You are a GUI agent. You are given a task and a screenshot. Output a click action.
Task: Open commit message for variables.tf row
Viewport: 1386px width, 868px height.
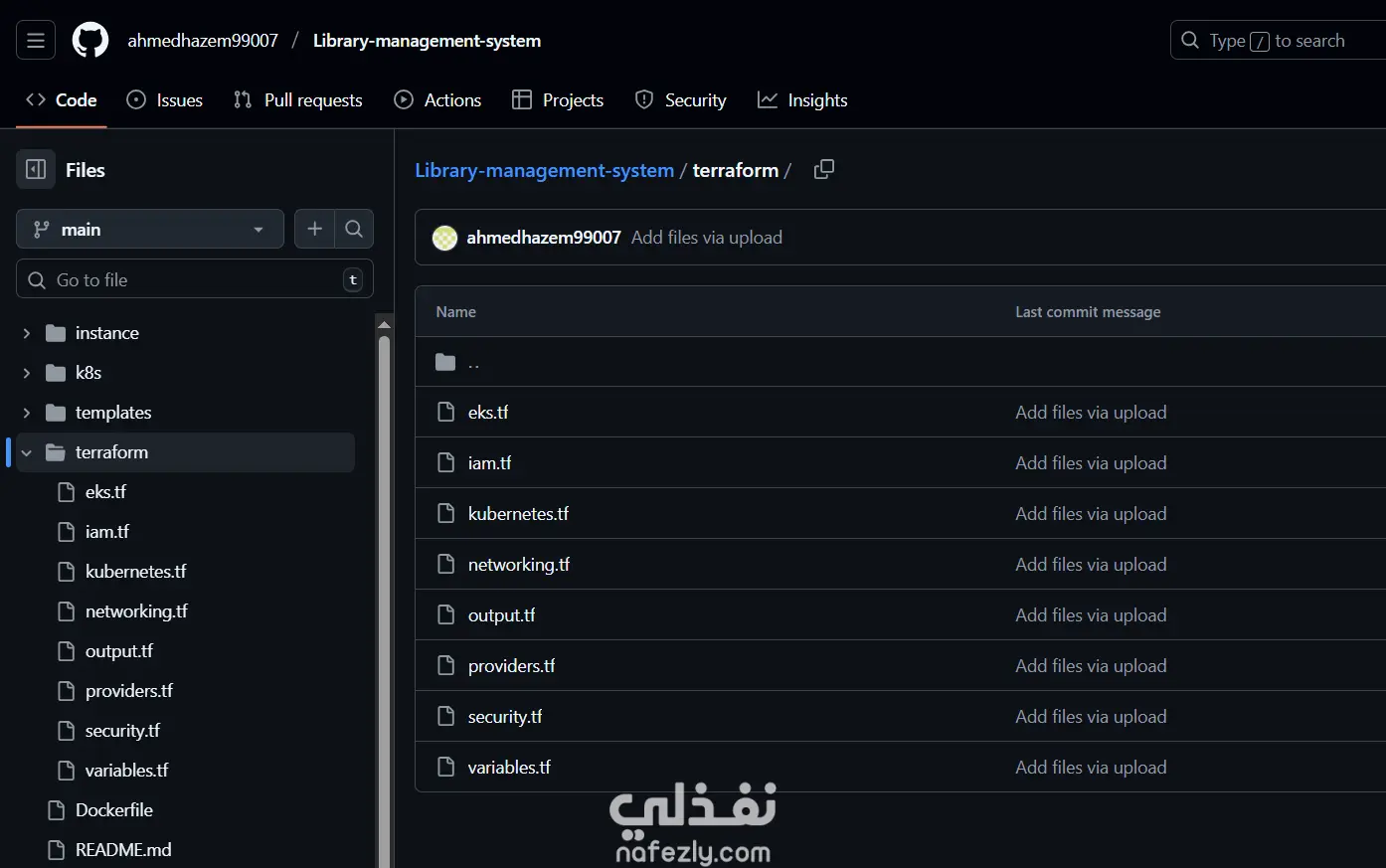(x=1091, y=768)
